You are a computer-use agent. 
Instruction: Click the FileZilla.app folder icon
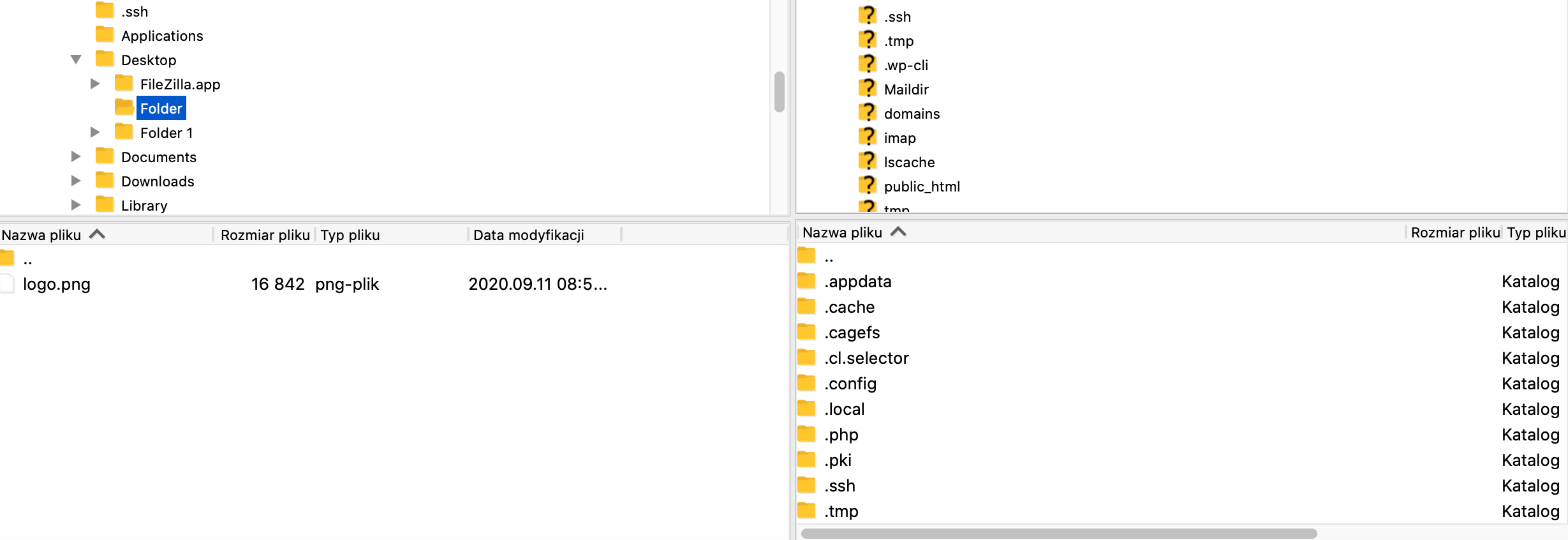[123, 84]
